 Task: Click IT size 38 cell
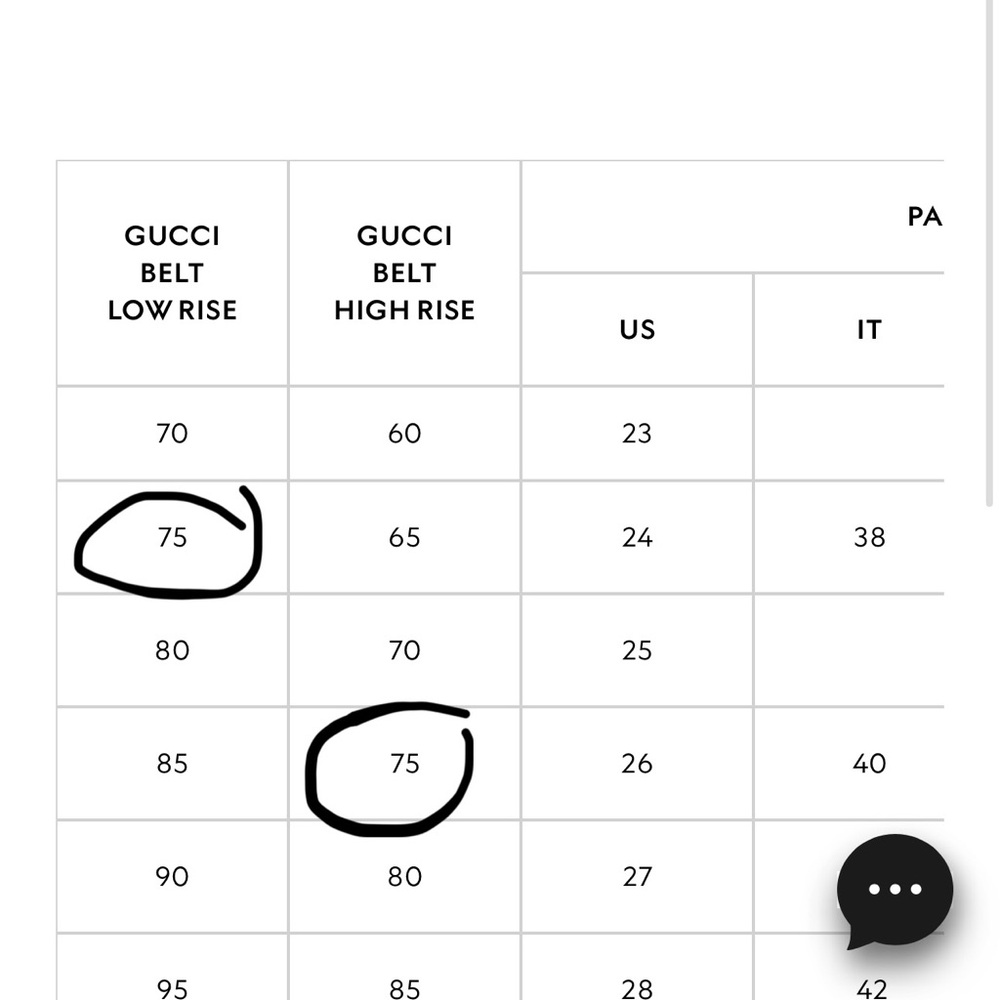click(869, 538)
